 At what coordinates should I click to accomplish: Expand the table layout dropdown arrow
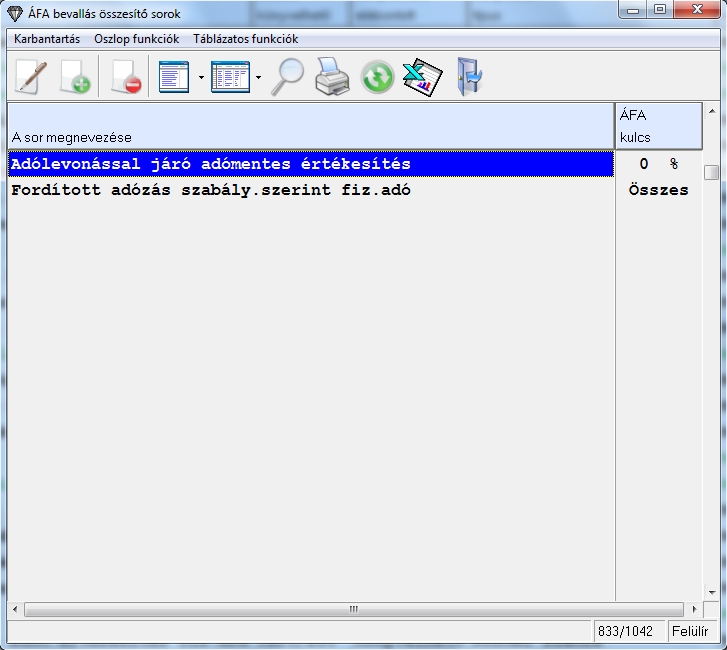[x=258, y=77]
